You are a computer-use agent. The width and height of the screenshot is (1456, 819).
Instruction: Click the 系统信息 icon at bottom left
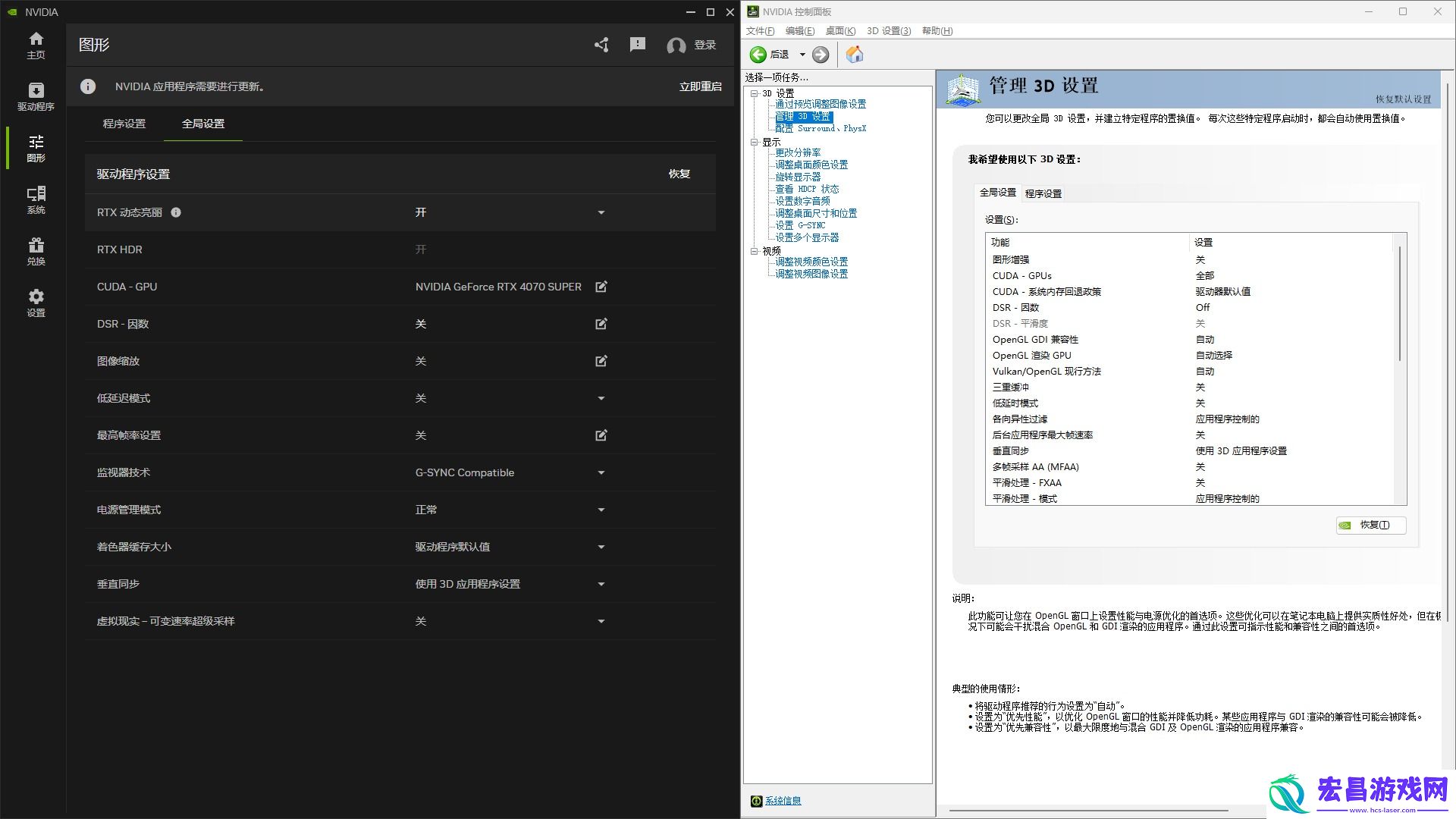756,801
